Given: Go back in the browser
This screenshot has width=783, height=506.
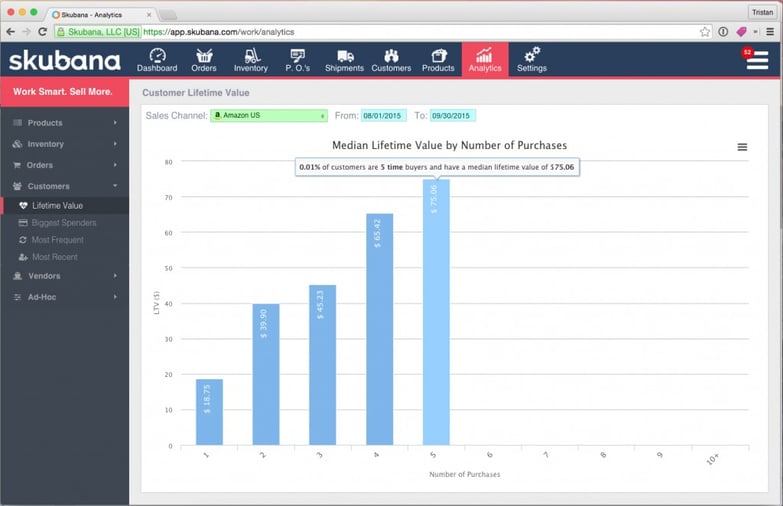Looking at the screenshot, I should [x=10, y=32].
